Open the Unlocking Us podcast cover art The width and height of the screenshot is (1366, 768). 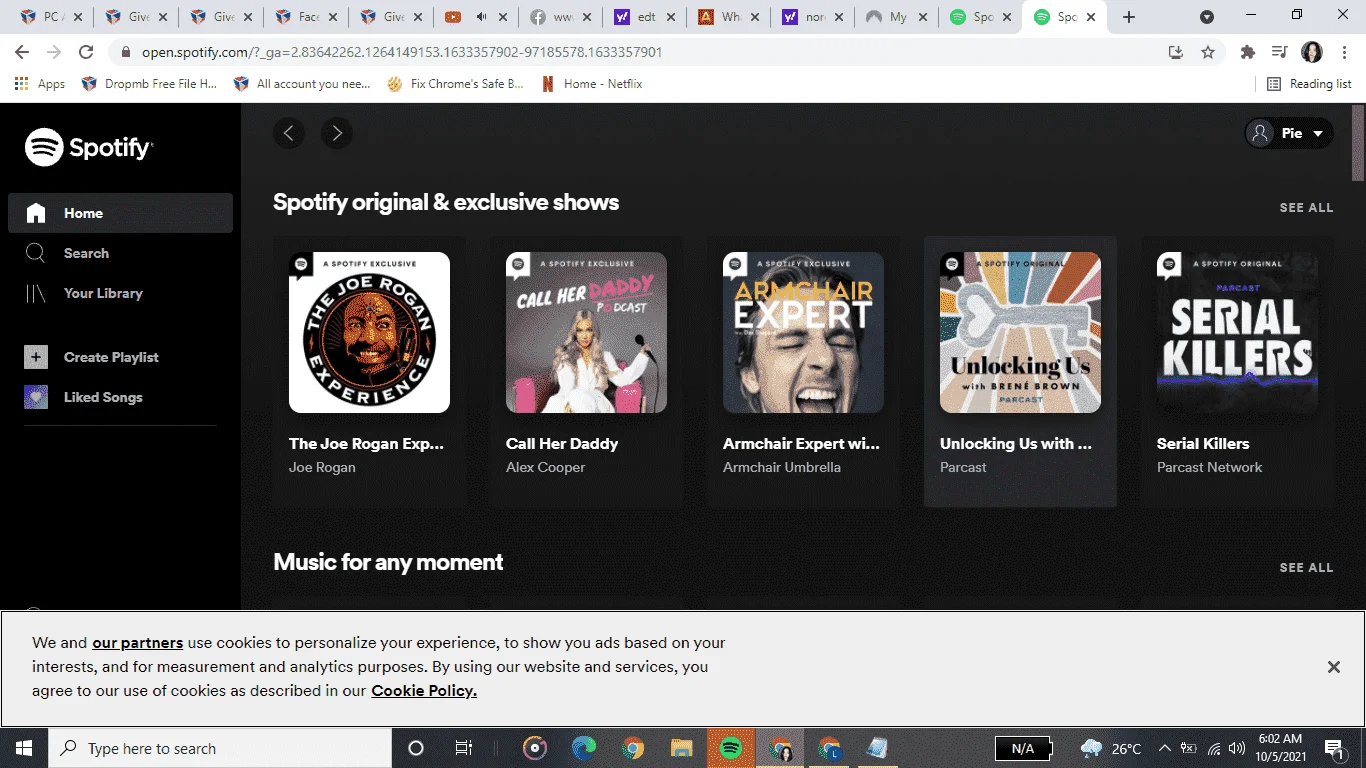tap(1020, 333)
